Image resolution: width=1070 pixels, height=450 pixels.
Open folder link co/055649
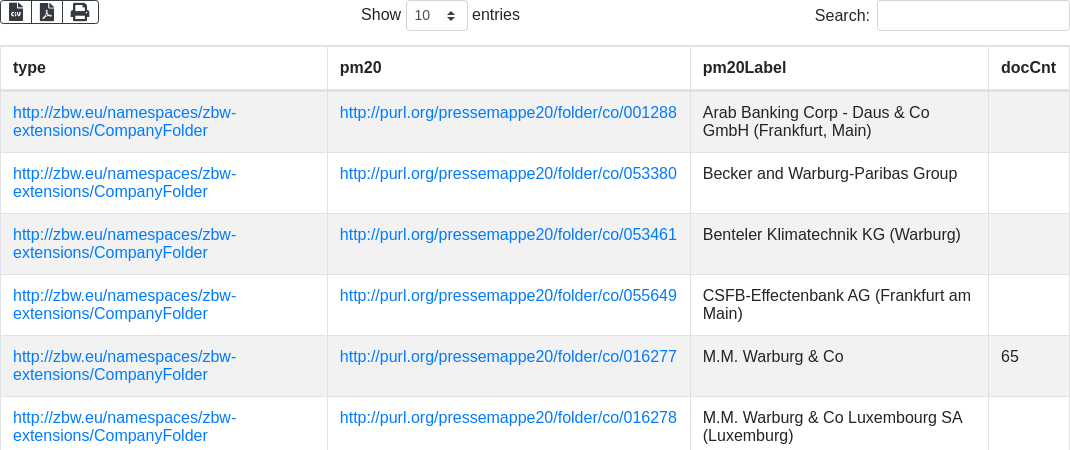(508, 296)
